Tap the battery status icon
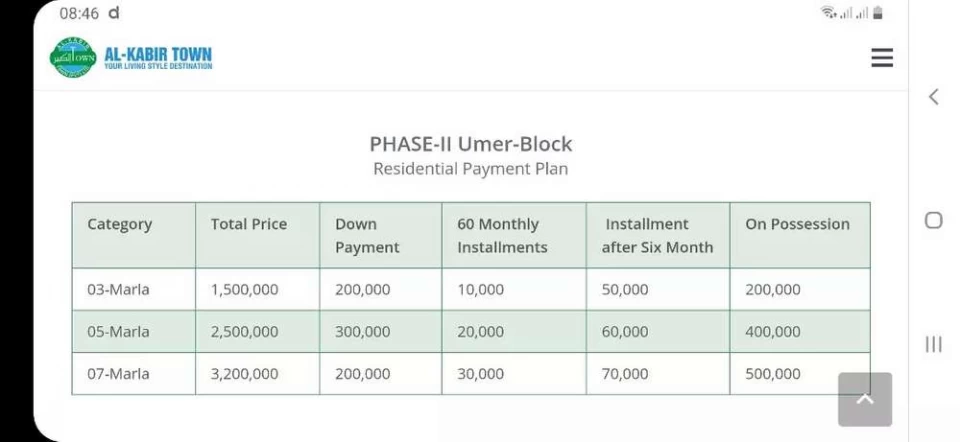 point(877,13)
